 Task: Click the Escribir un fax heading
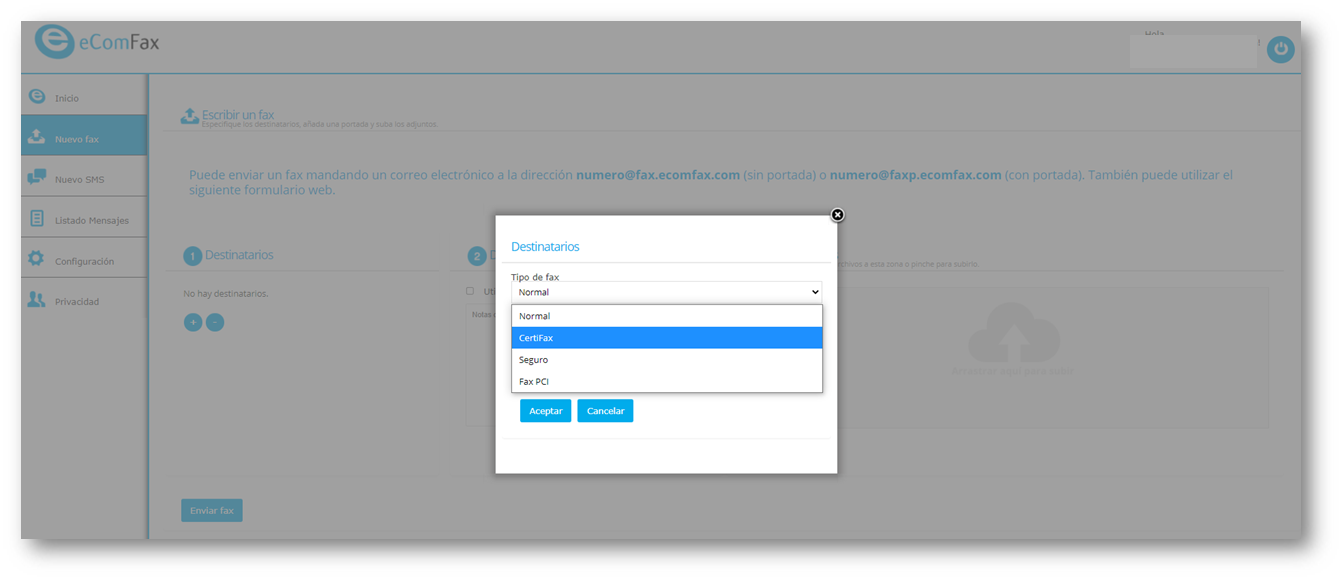238,114
